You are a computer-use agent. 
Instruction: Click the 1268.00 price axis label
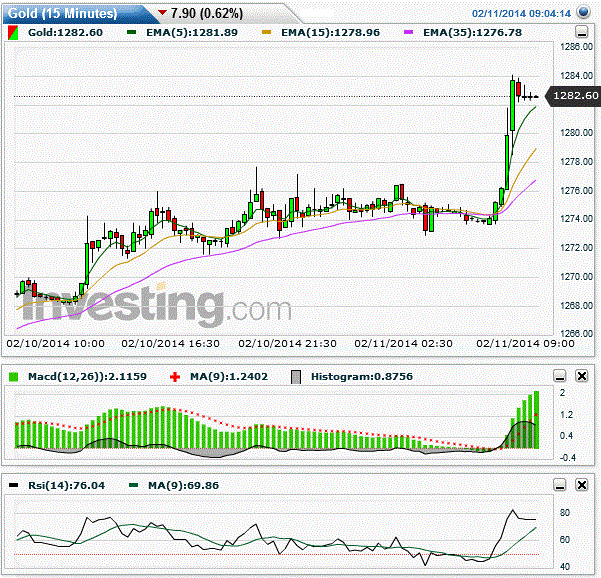tap(576, 305)
